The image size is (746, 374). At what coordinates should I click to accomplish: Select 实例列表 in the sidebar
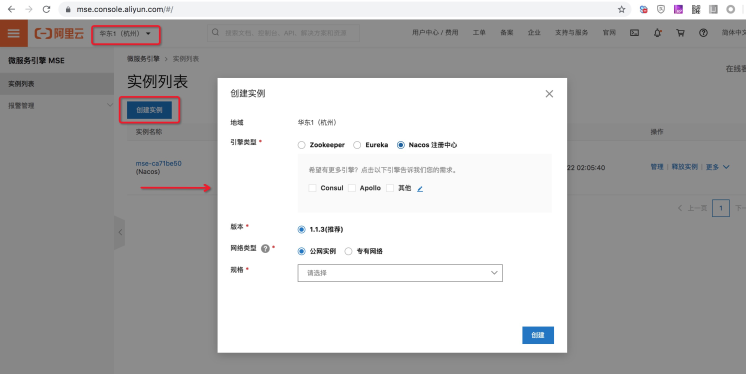click(x=57, y=84)
